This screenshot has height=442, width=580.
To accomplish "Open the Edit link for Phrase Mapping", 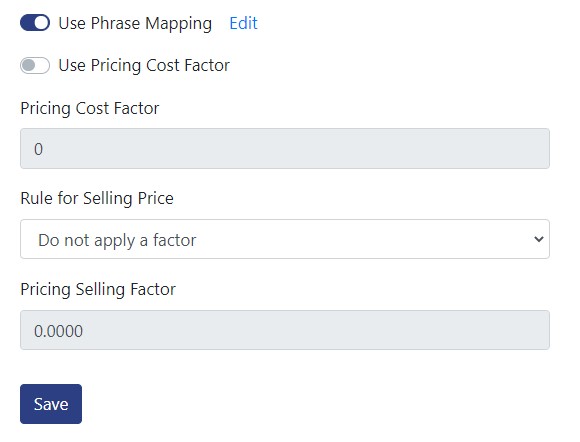I will coord(243,23).
